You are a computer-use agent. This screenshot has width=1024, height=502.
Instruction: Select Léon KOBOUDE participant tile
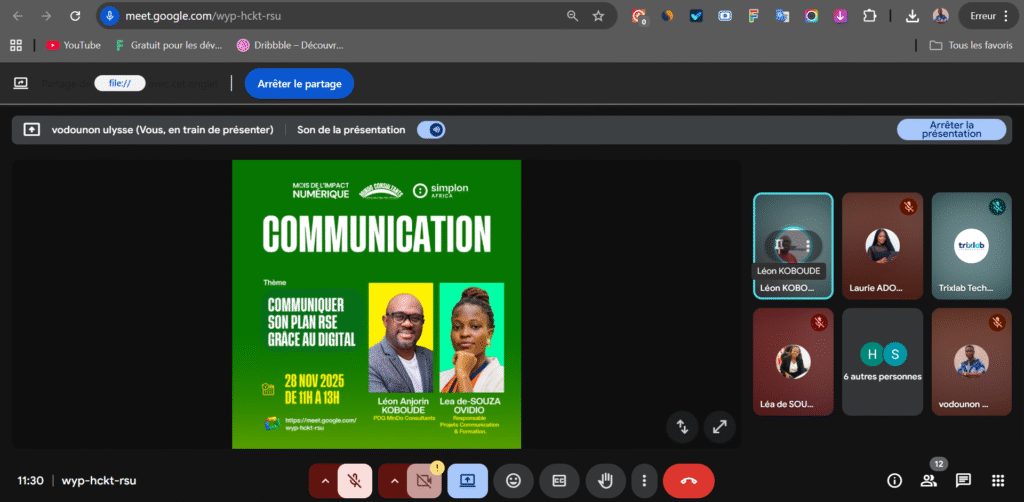(793, 246)
